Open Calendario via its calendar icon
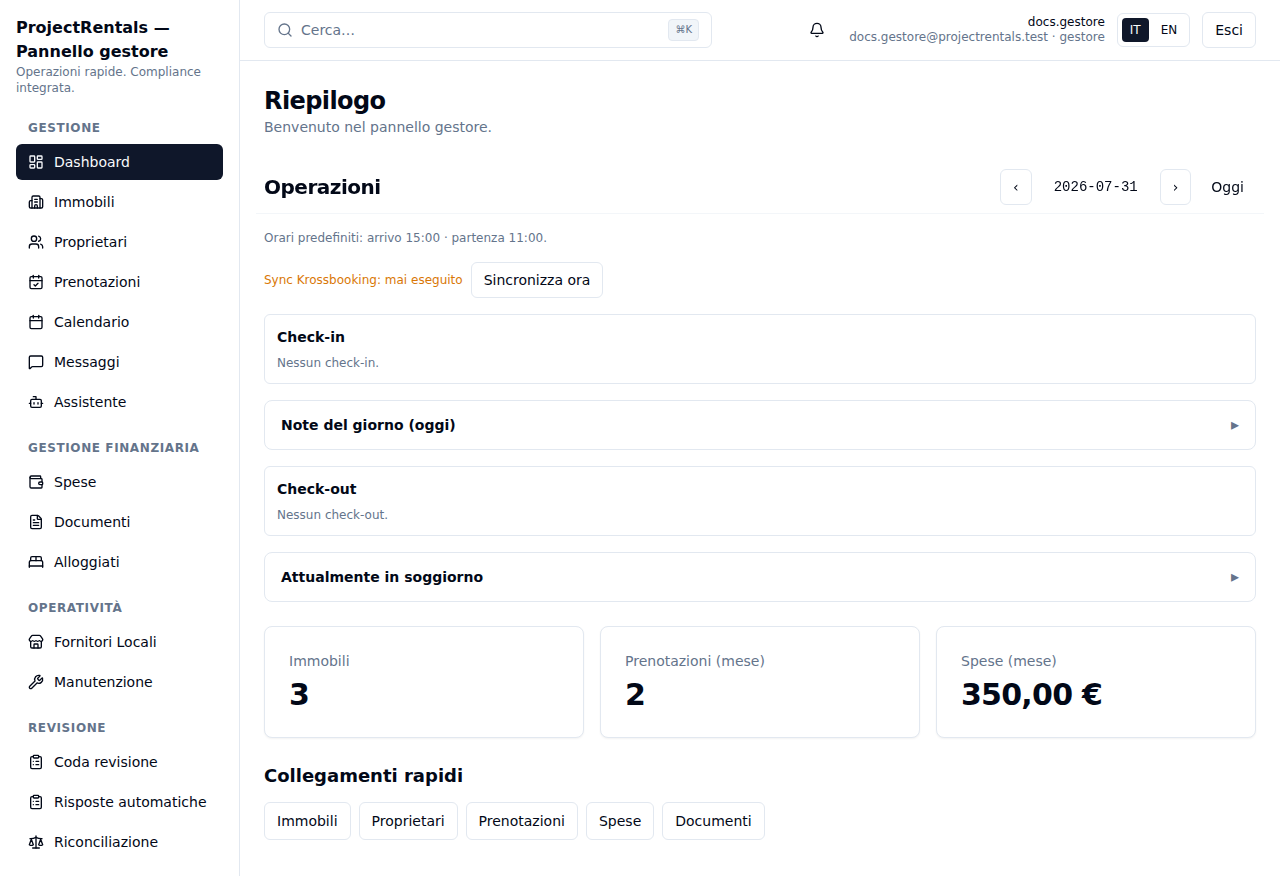1280x876 pixels. coord(36,322)
